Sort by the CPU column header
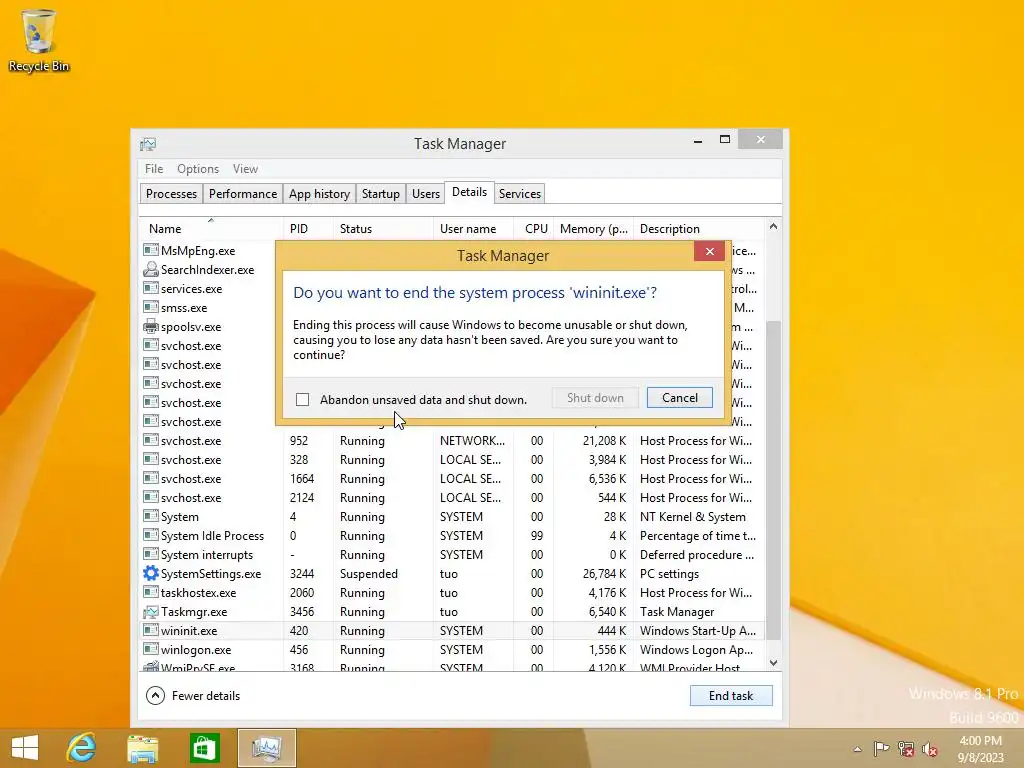The height and width of the screenshot is (768, 1024). 534,229
